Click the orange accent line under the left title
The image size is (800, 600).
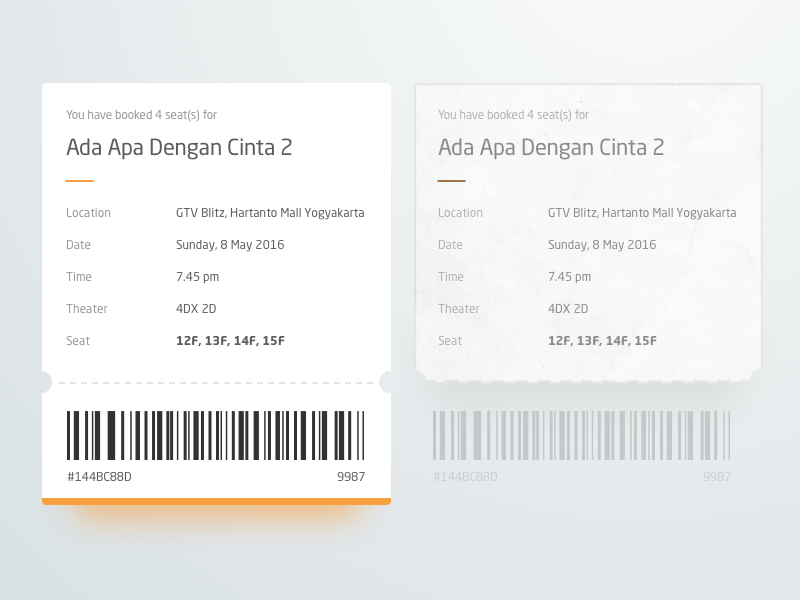[80, 181]
